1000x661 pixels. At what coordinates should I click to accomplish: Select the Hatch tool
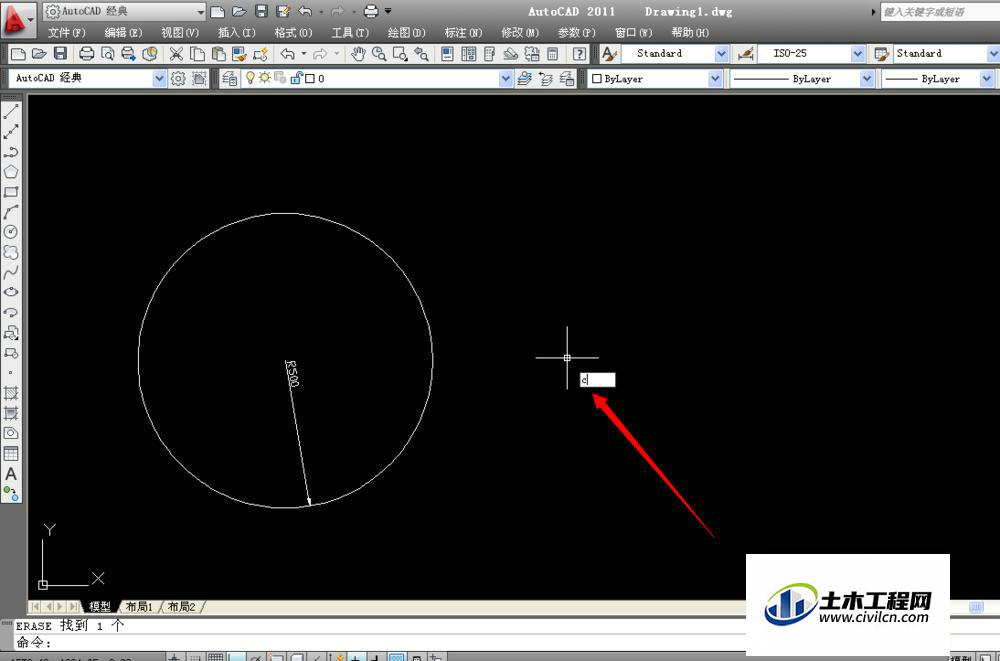click(11, 393)
